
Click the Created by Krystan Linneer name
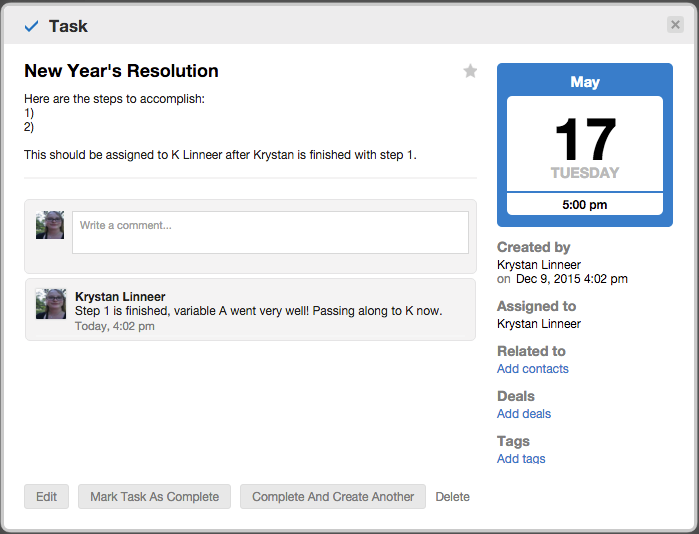click(539, 265)
